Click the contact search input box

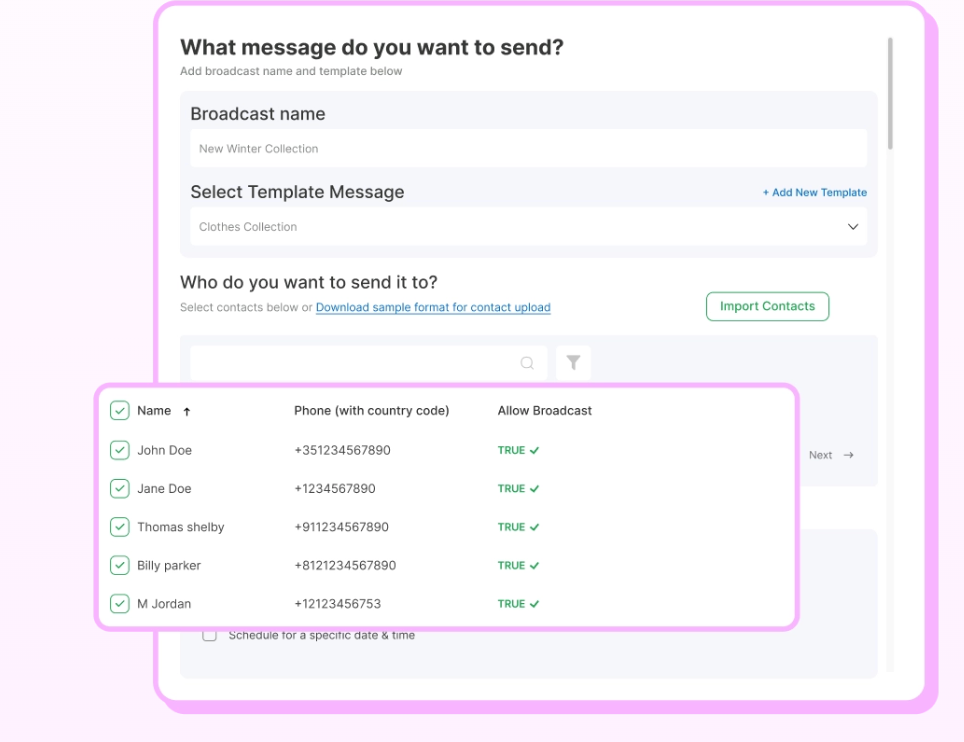pyautogui.click(x=360, y=363)
